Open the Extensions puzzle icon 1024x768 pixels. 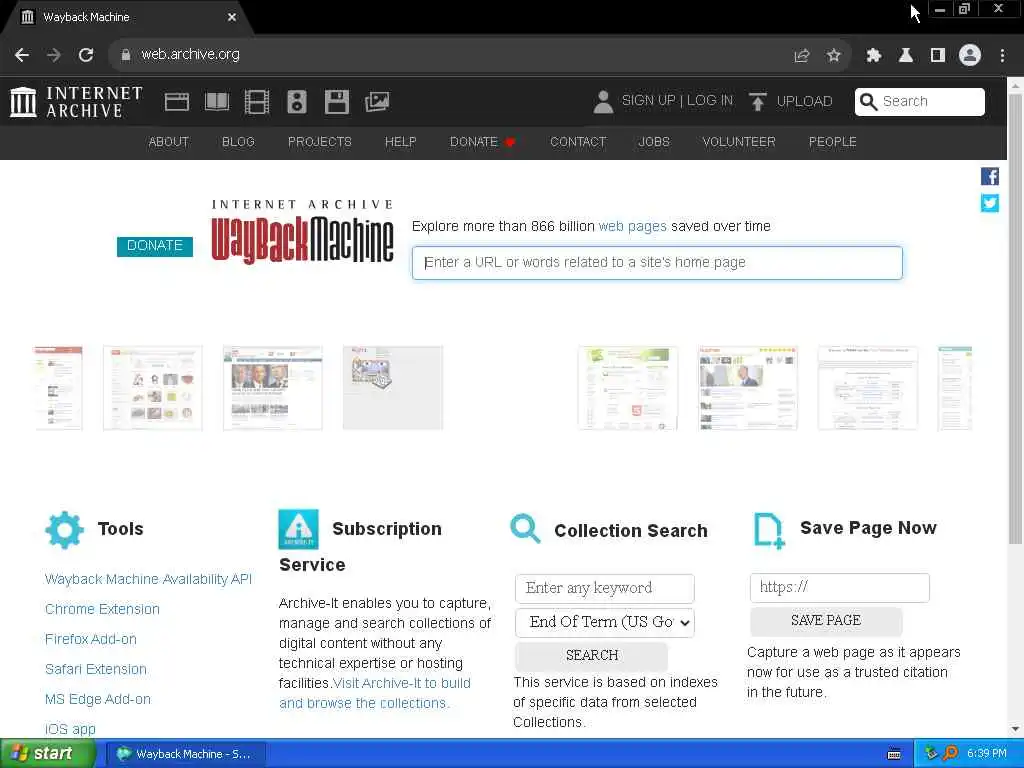[x=874, y=56]
